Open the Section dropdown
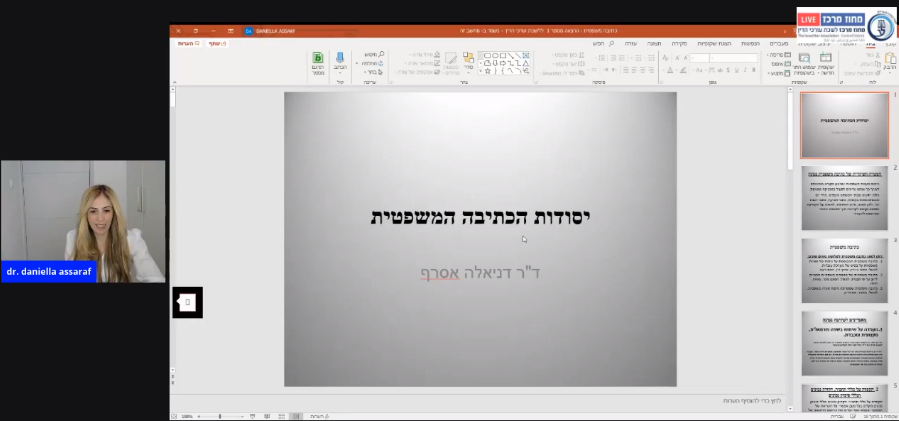The height and width of the screenshot is (421, 899). (x=779, y=73)
